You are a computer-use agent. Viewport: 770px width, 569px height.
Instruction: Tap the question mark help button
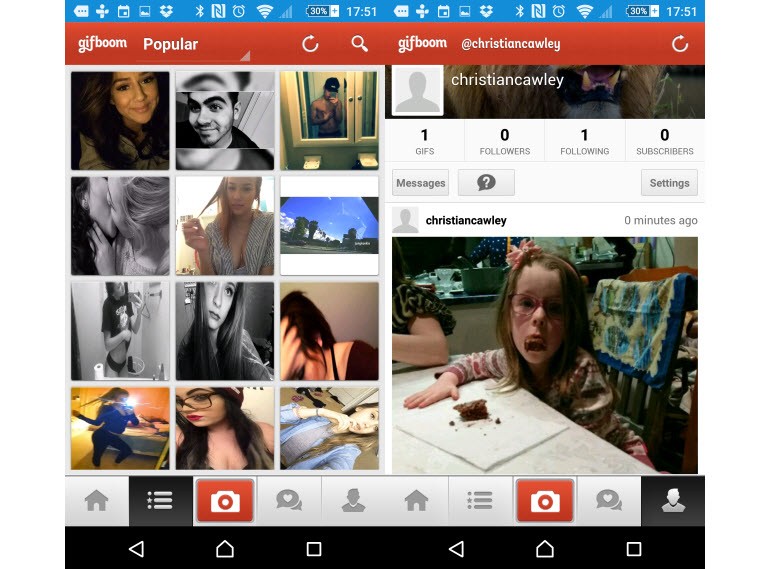pyautogui.click(x=486, y=183)
